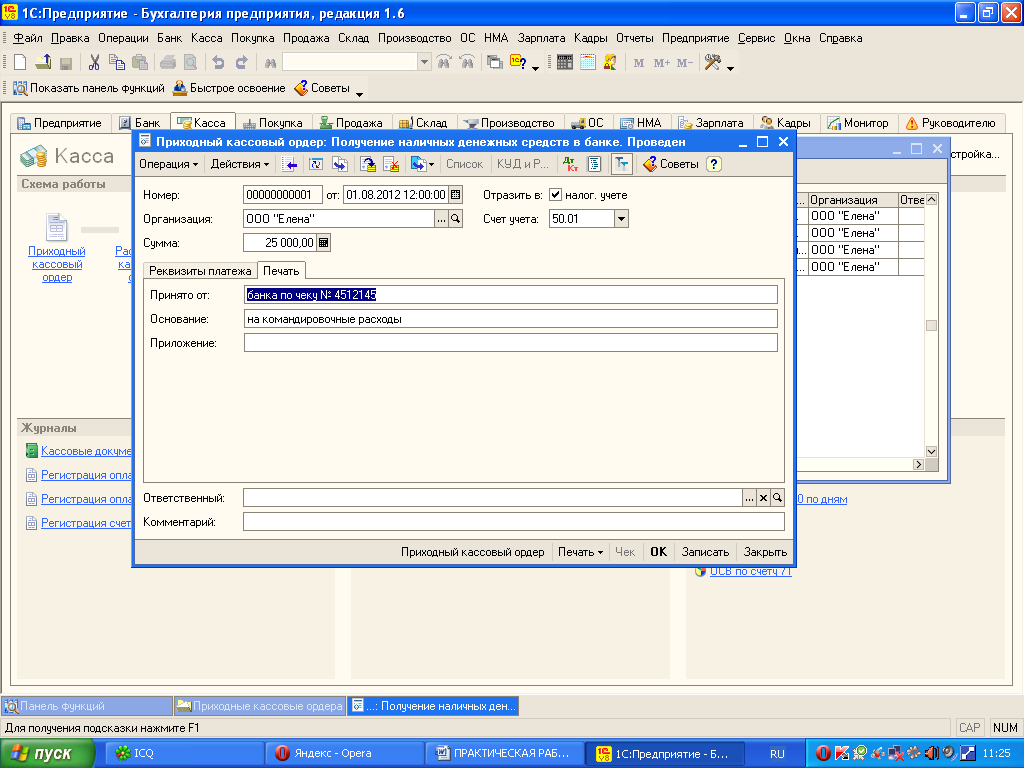Click the Open file toolbar icon
Viewport: 1024px width, 768px height.
coord(43,63)
